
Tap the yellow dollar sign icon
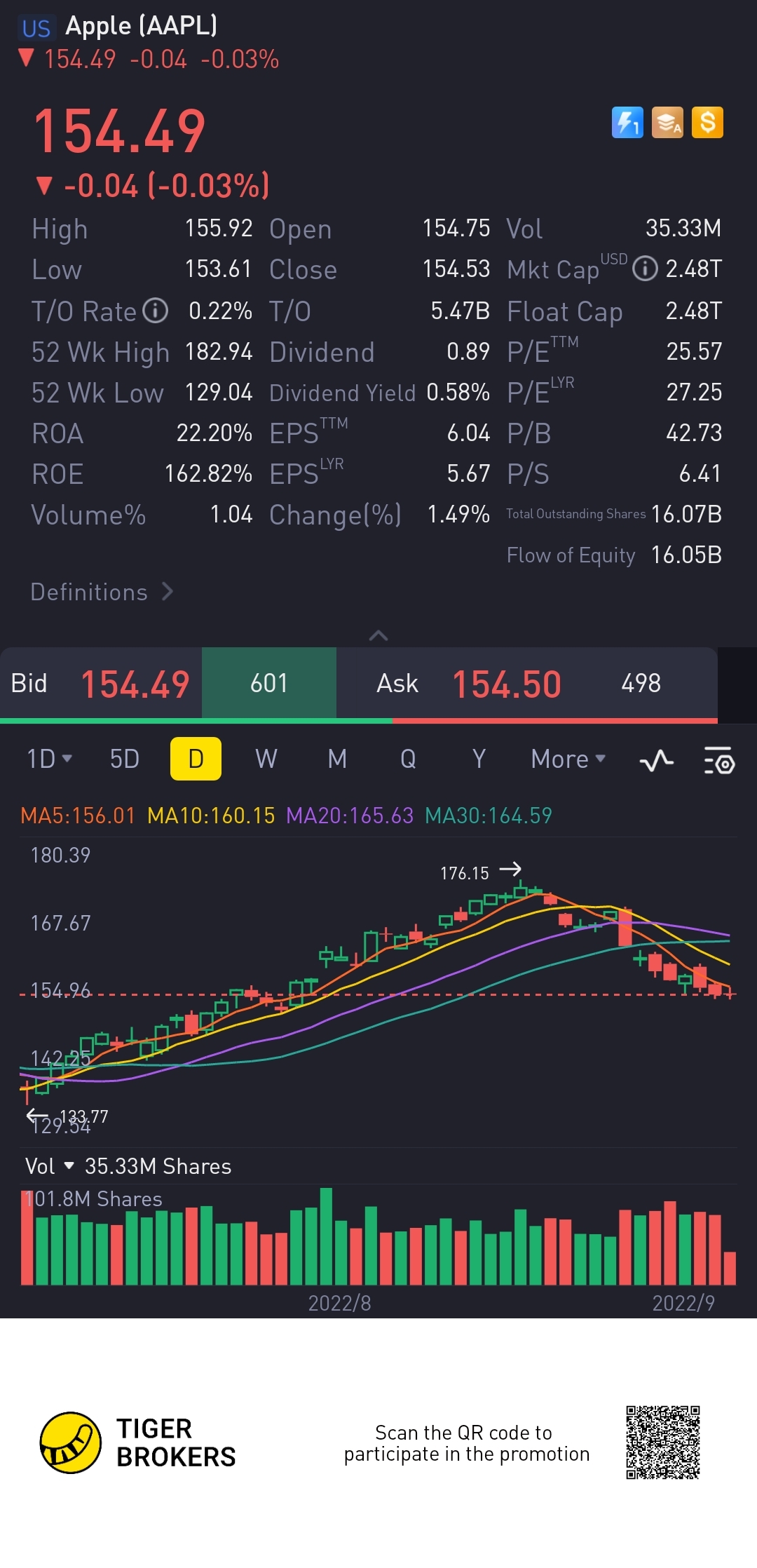click(x=707, y=123)
